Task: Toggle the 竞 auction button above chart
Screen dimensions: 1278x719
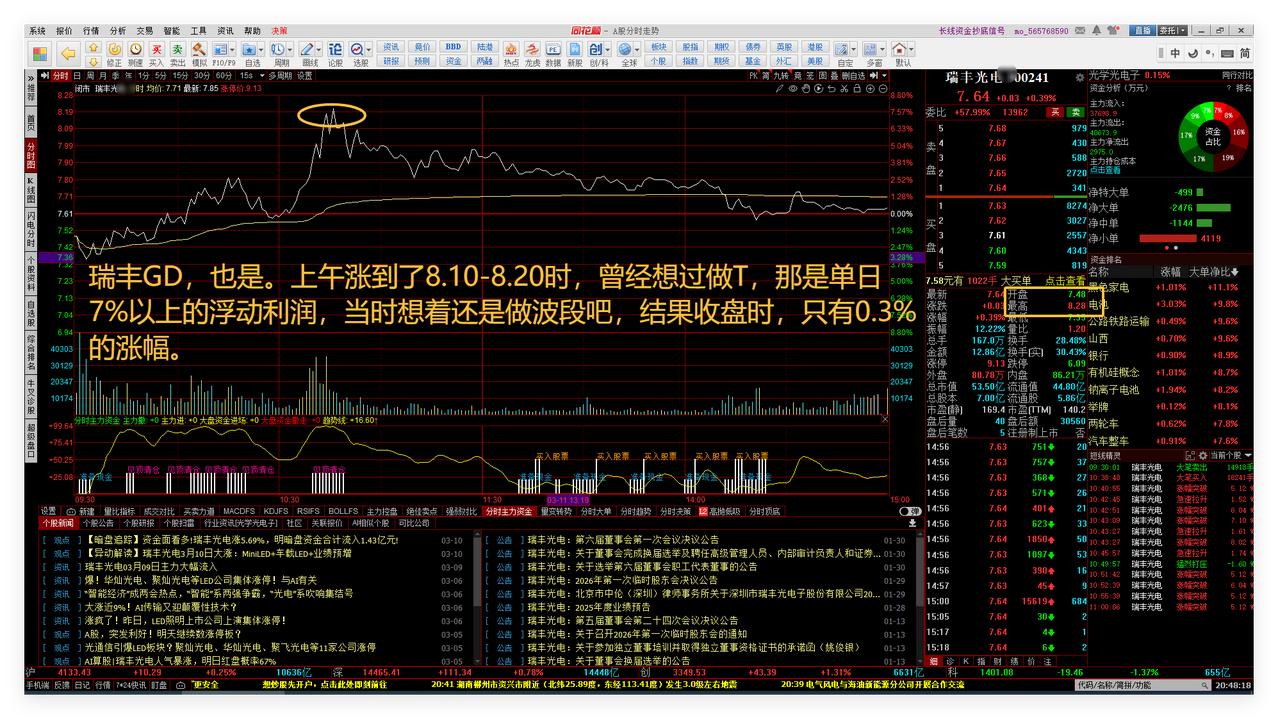Action: [798, 76]
